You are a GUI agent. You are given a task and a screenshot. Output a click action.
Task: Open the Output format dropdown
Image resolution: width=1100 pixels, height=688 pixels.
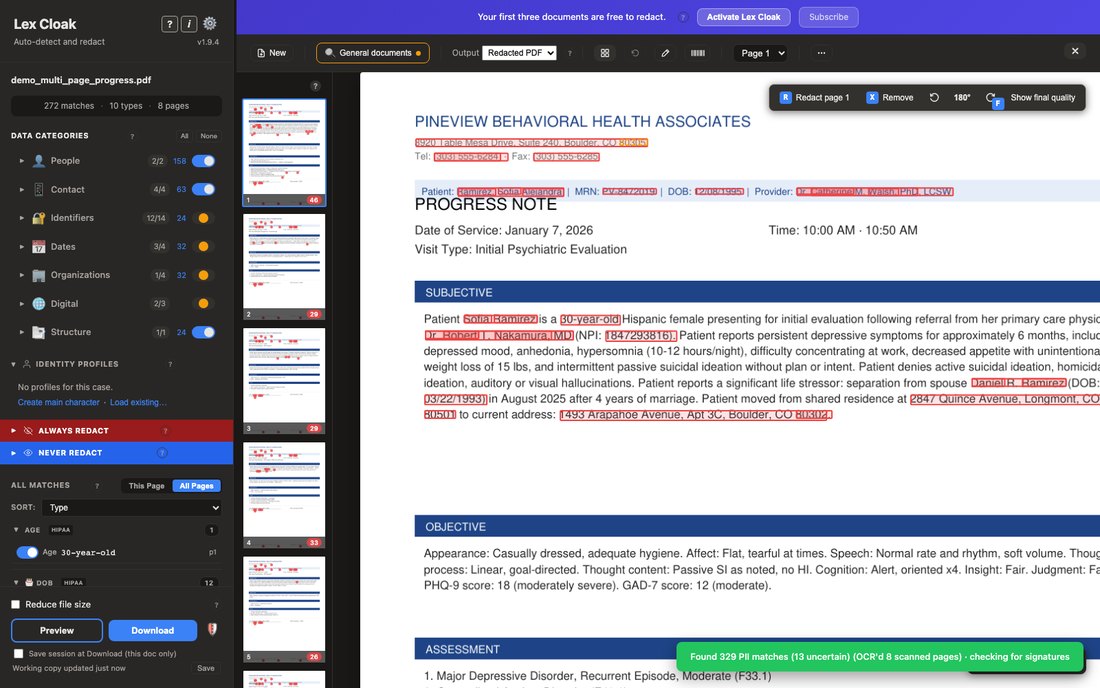tap(519, 53)
